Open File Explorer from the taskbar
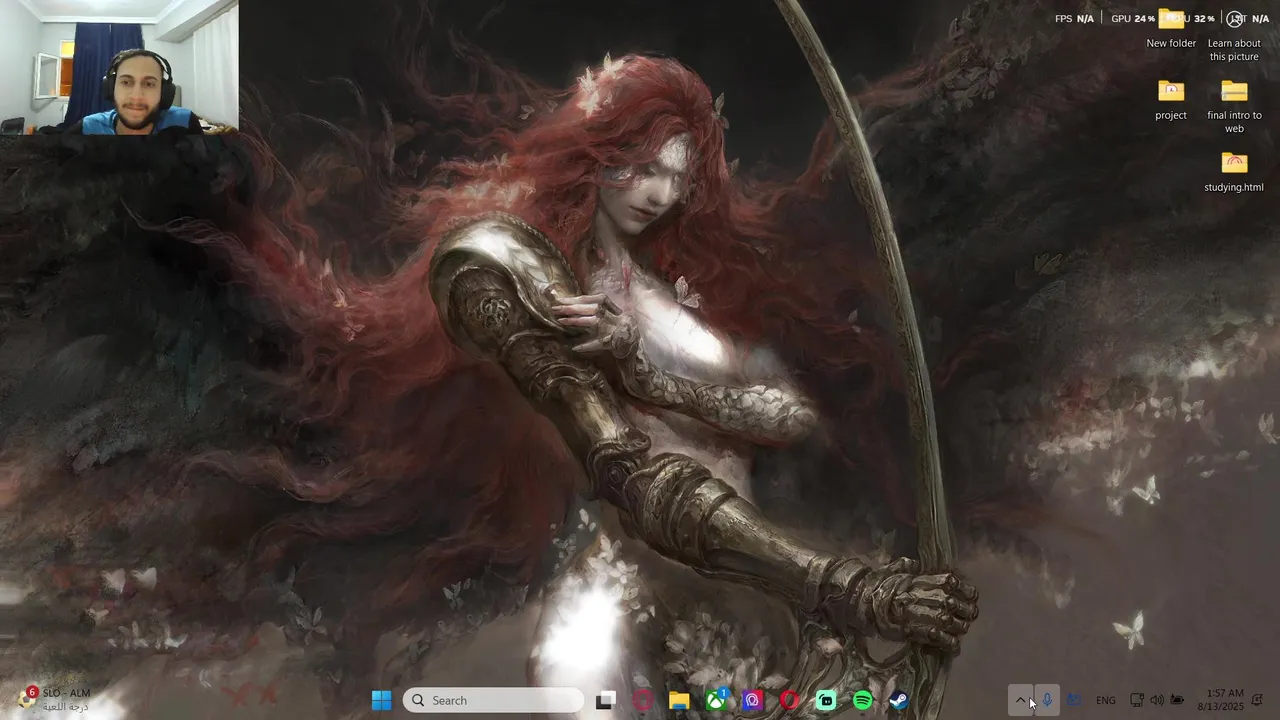This screenshot has width=1280, height=720. (679, 701)
